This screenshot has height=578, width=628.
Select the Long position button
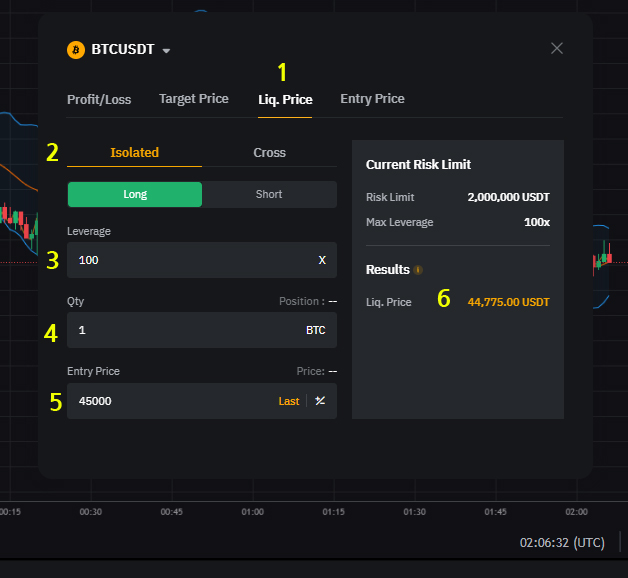[x=134, y=194]
